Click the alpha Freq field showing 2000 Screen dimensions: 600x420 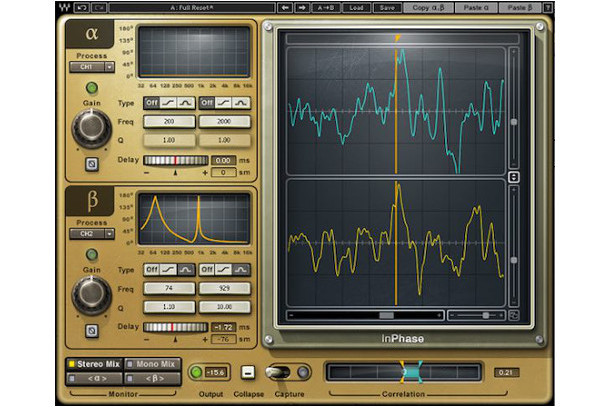pyautogui.click(x=225, y=121)
